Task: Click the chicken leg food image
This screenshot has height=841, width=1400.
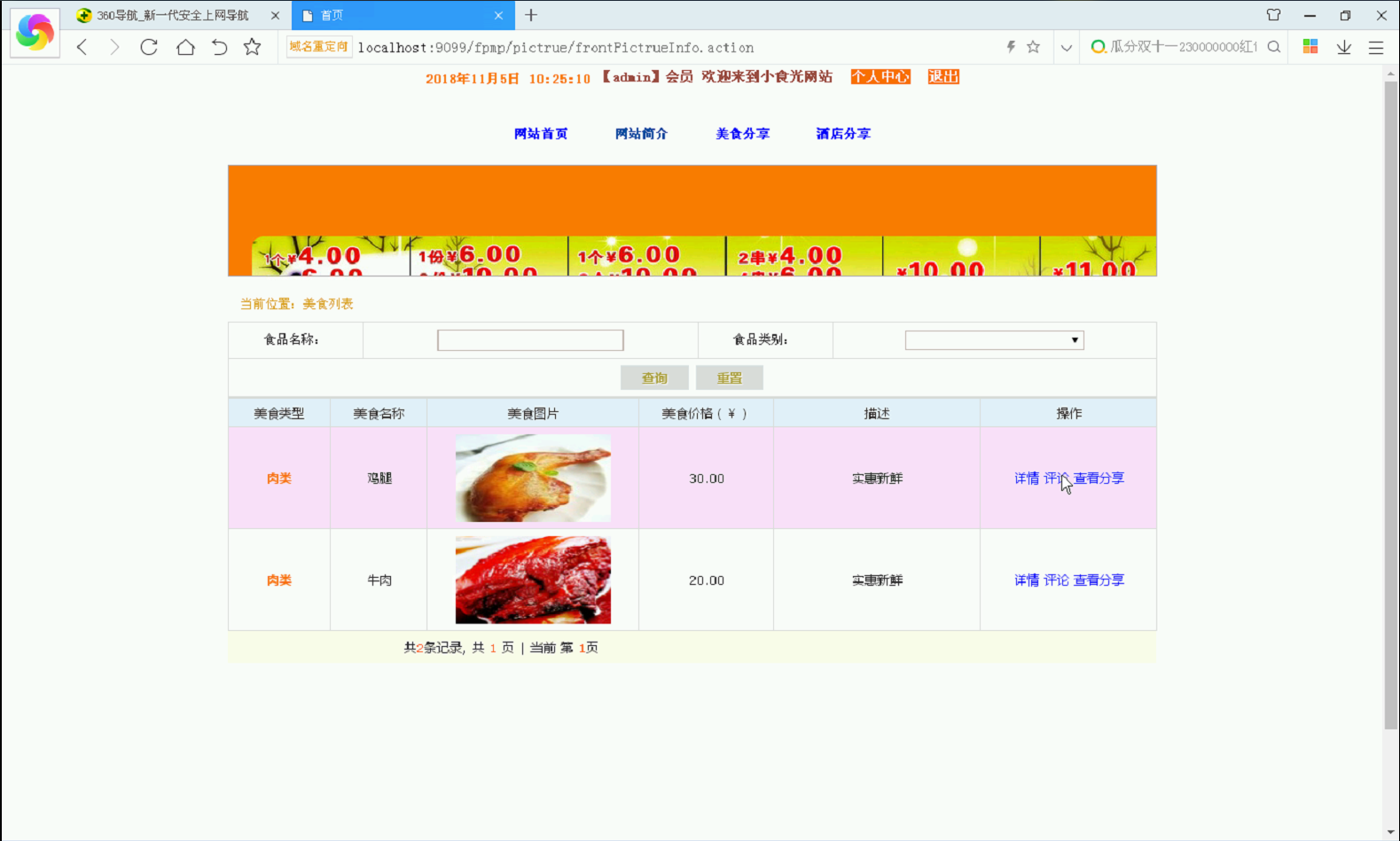Action: [x=533, y=478]
